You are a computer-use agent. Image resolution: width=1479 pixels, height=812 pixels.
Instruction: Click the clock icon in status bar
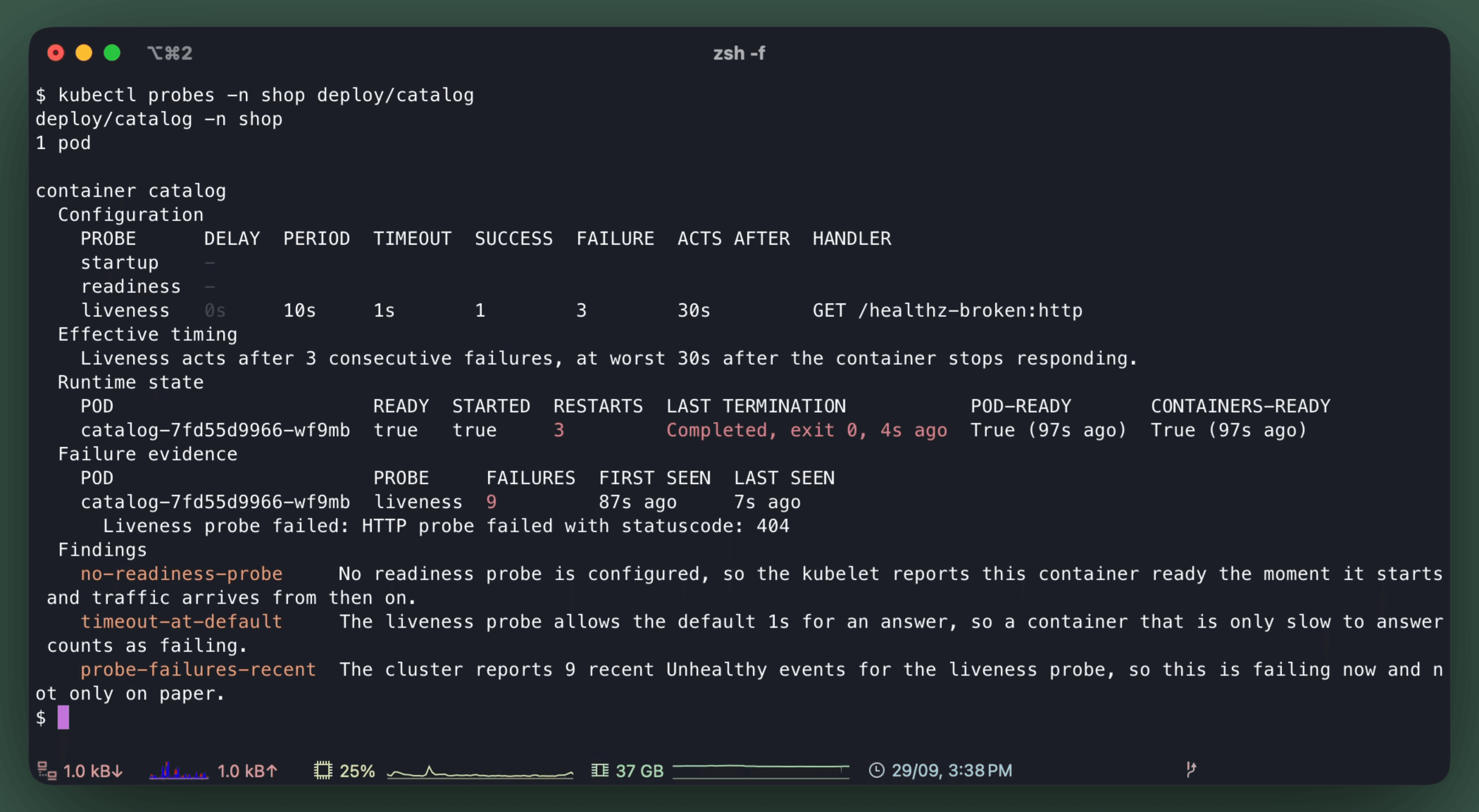[877, 770]
